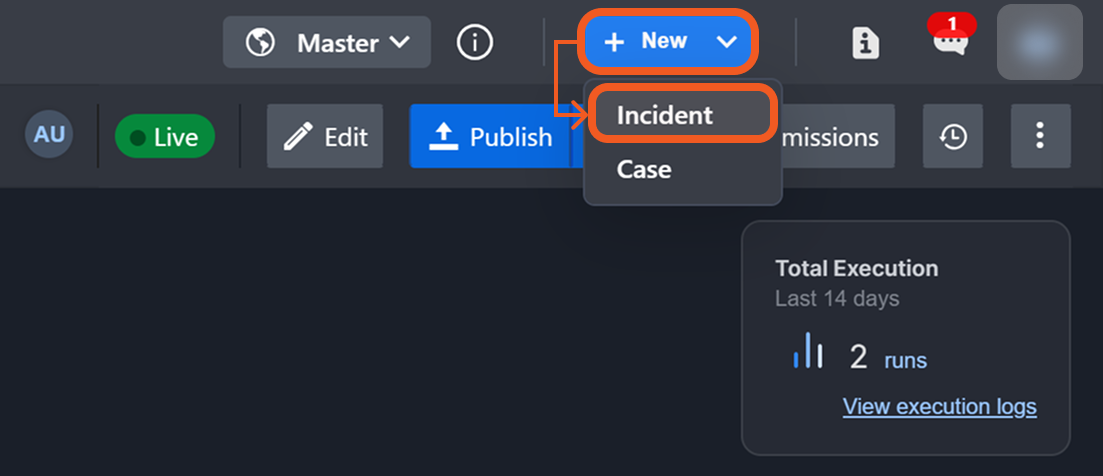Open chat notifications with red badge
Viewport: 1103px width, 476px height.
949,41
